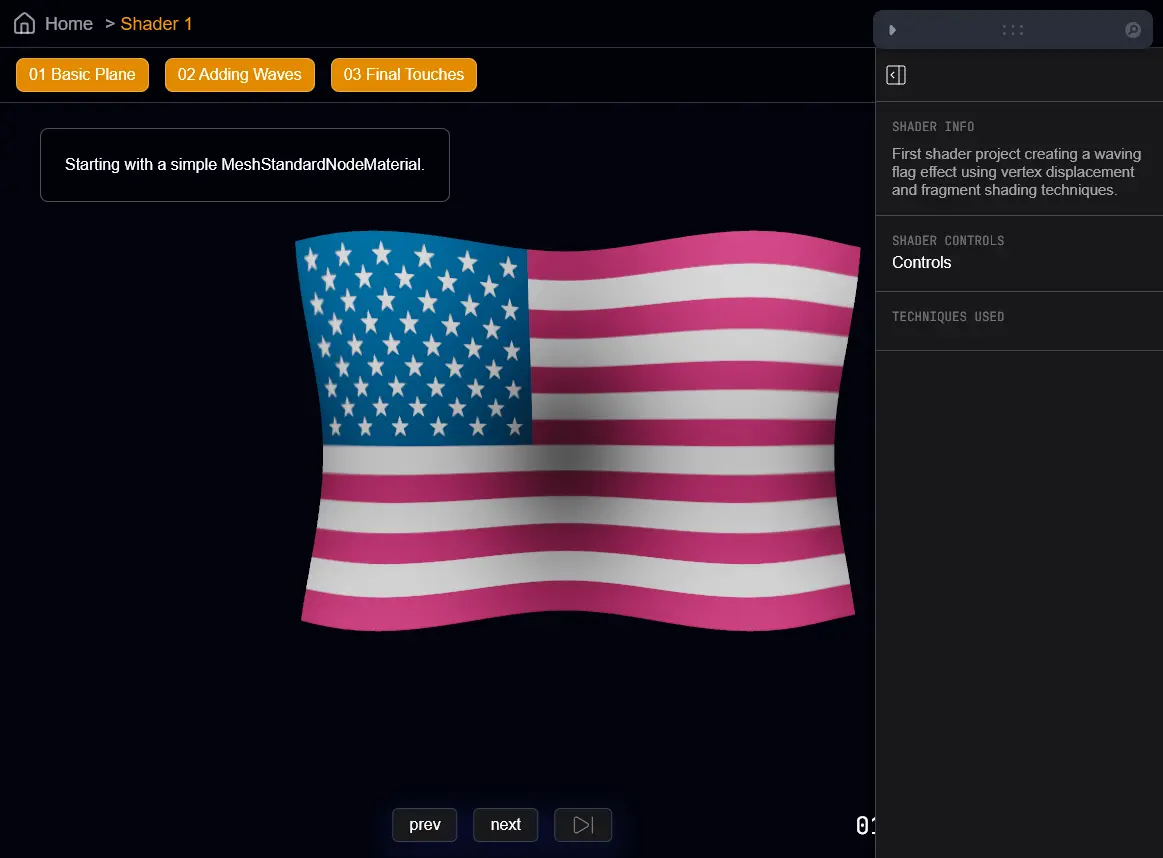This screenshot has height=858, width=1163.
Task: Collapse the sidebar with the panel icon
Action: click(896, 75)
